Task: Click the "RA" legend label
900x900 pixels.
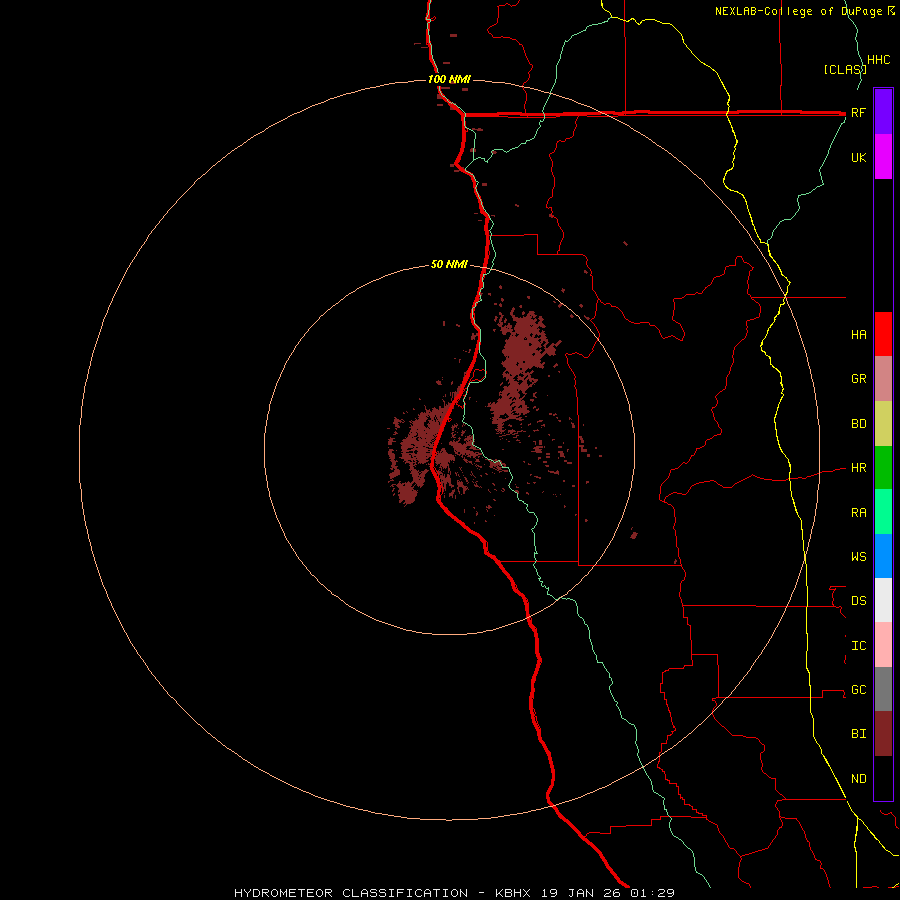Action: pyautogui.click(x=859, y=513)
